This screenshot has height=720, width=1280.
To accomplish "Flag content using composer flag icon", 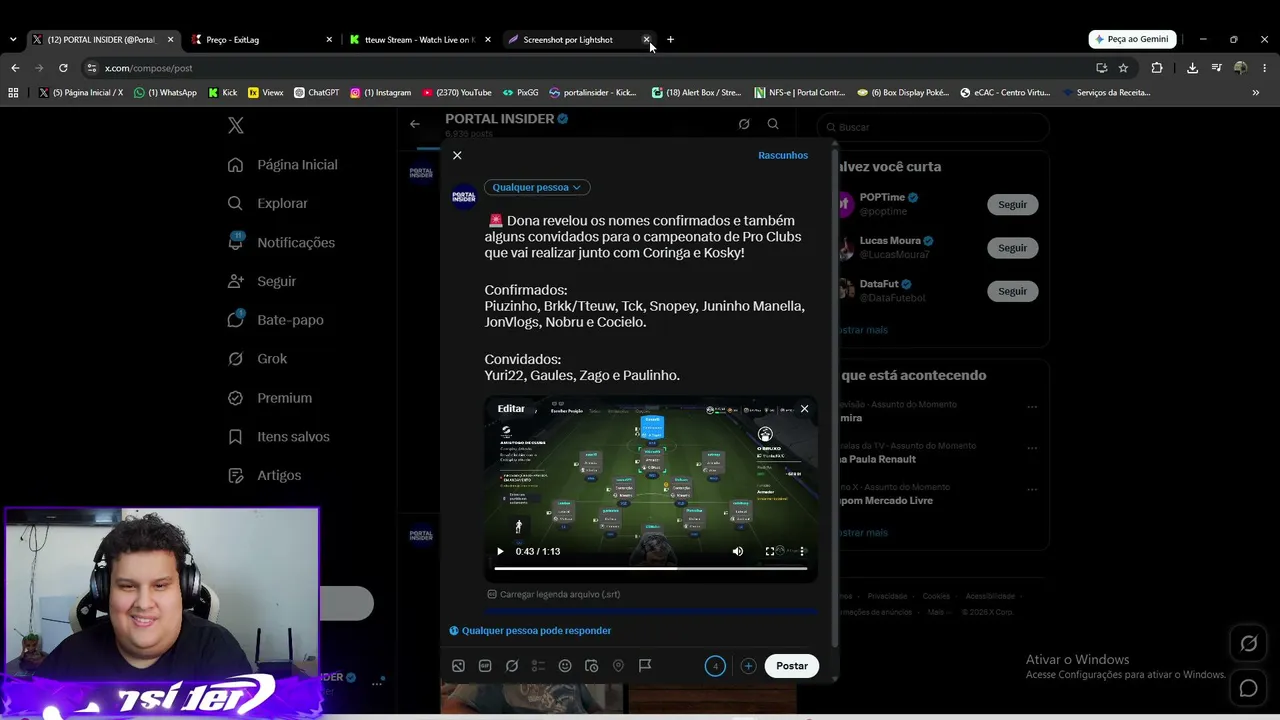I will tap(645, 666).
